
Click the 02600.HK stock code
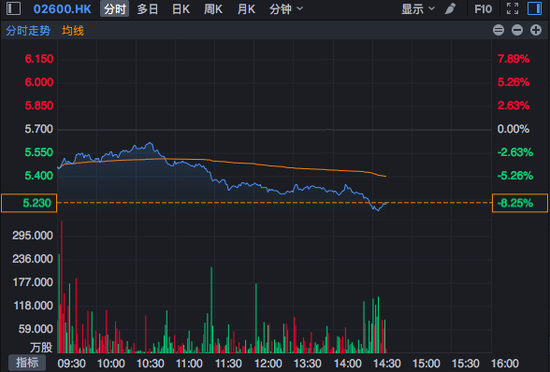click(x=62, y=9)
